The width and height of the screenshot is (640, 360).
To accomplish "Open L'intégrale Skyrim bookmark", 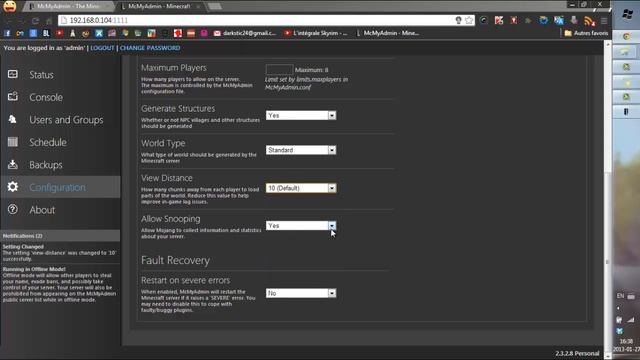I will click(316, 33).
